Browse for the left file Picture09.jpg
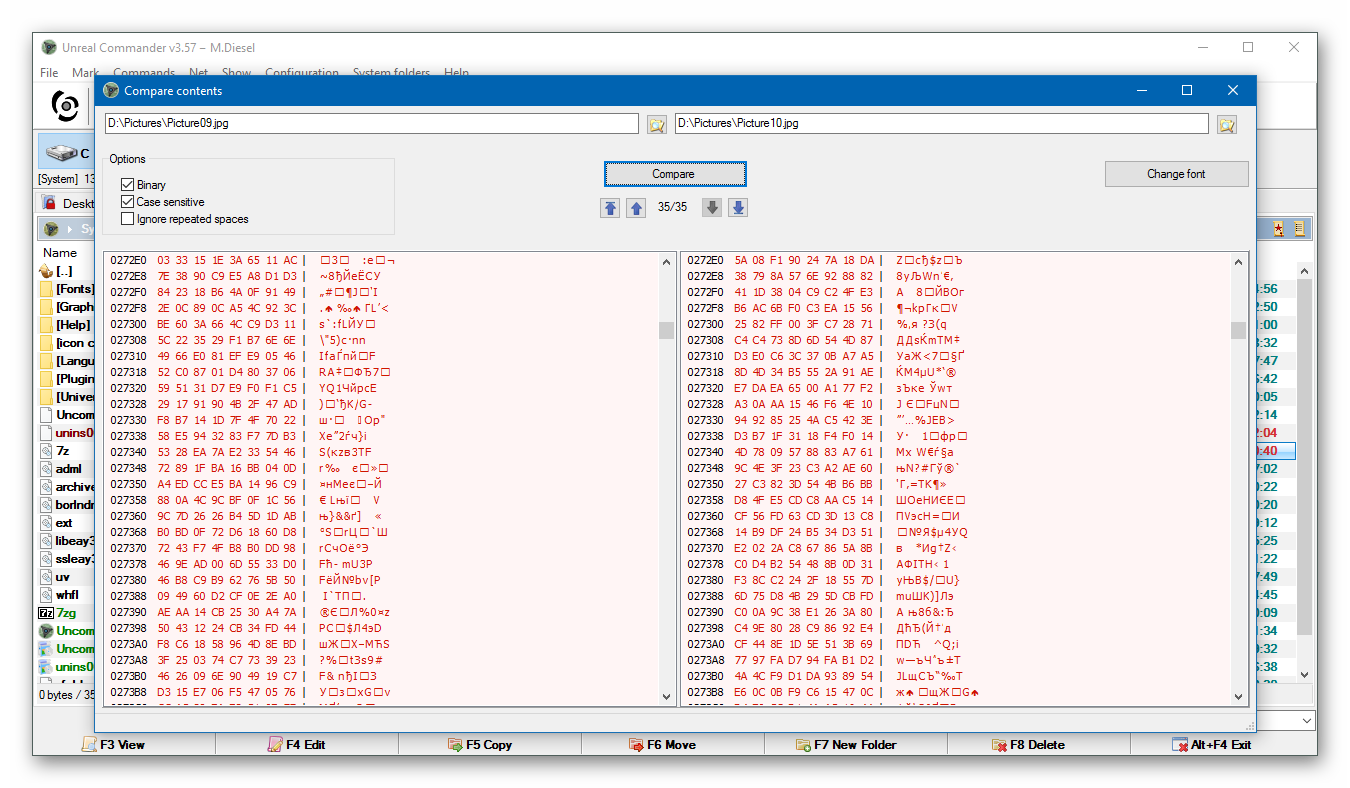This screenshot has width=1350, height=788. pos(656,124)
